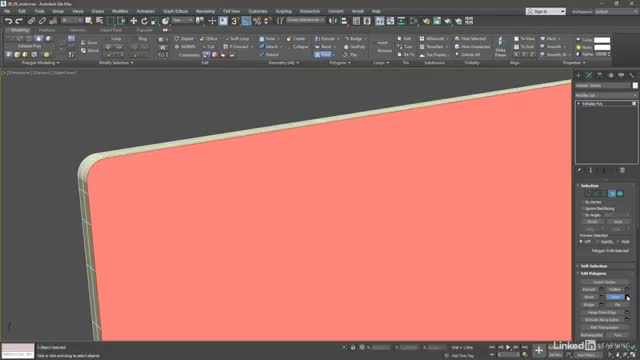Open the Modifiers menu
Screen dimensions: 640x360
pyautogui.click(x=120, y=11)
